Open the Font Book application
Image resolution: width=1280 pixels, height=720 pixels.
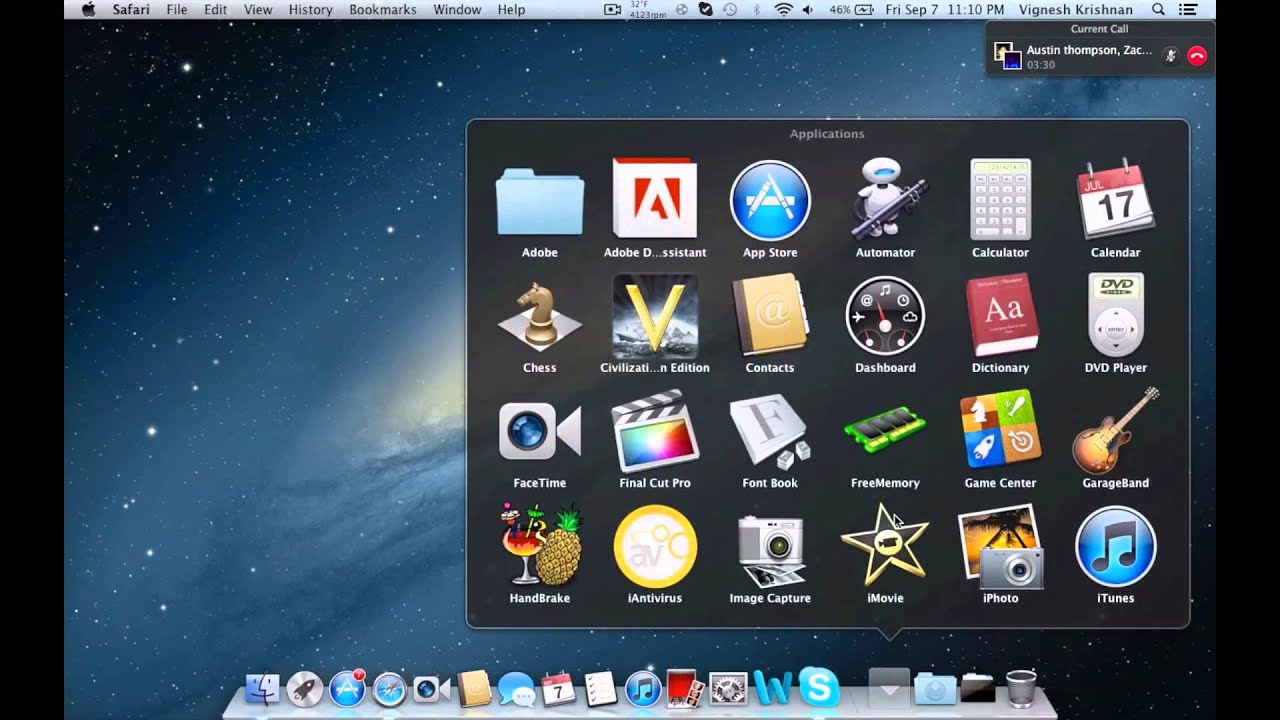tap(769, 430)
